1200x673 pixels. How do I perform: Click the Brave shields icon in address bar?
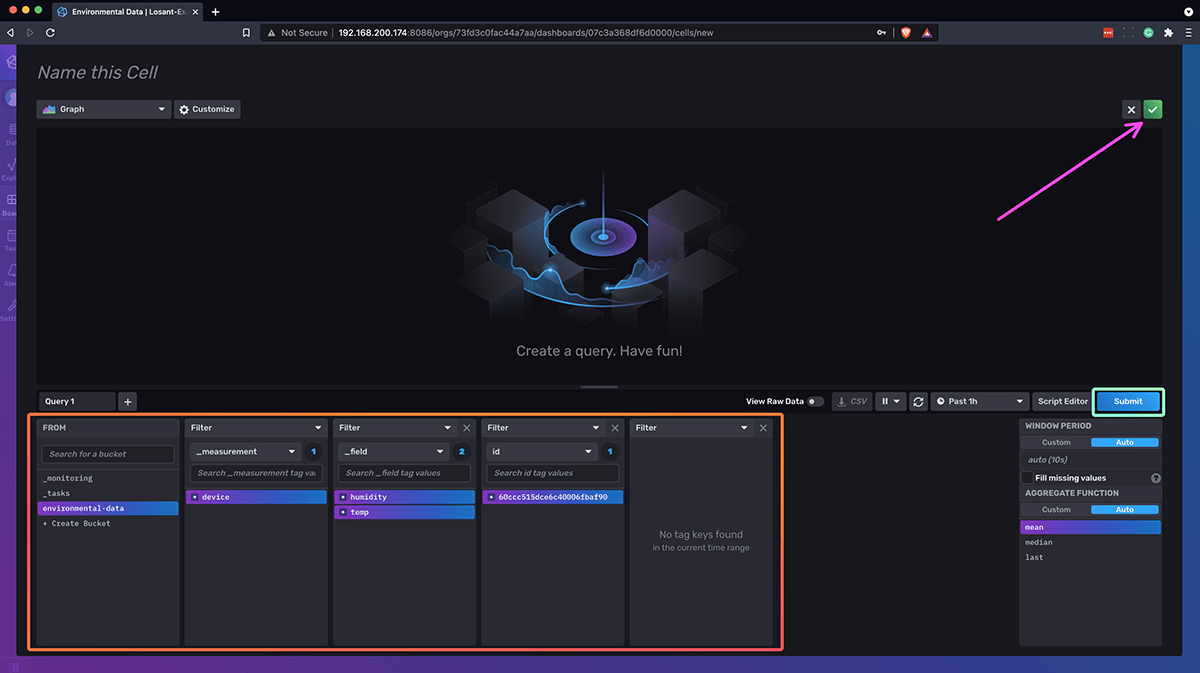[x=906, y=32]
